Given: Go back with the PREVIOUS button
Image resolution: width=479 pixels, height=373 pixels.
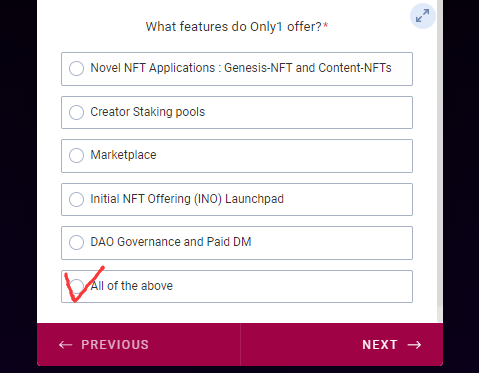Looking at the screenshot, I should point(139,345).
